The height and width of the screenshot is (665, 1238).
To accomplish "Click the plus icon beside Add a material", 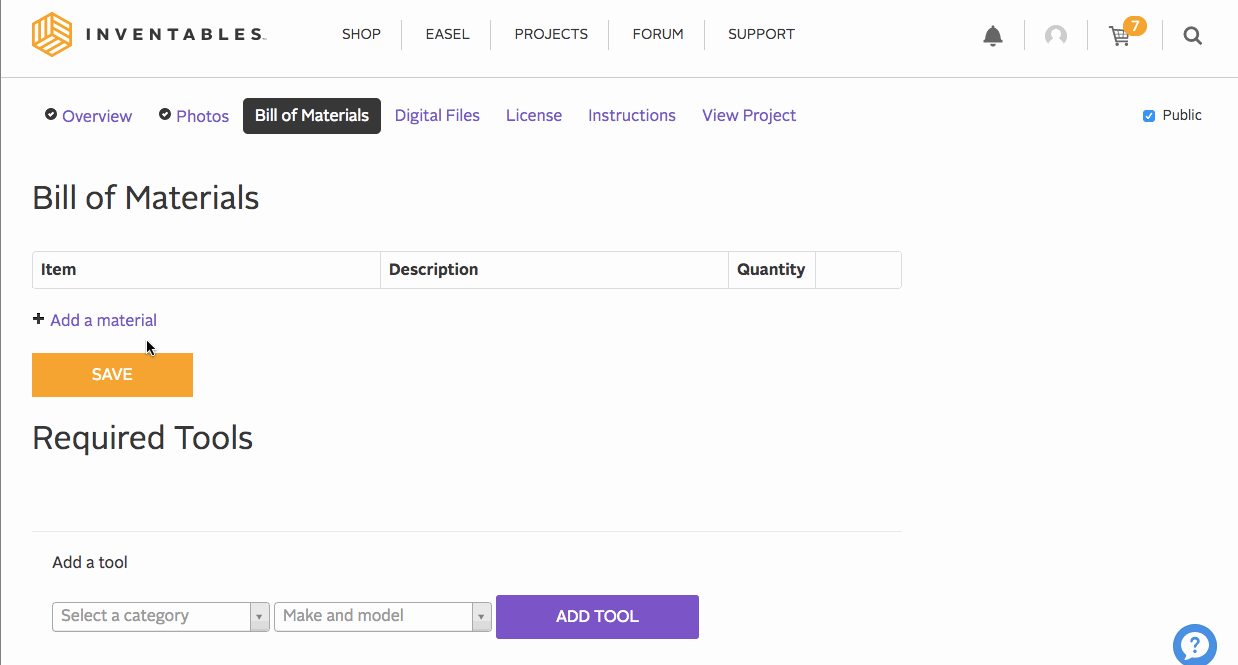I will pyautogui.click(x=39, y=319).
